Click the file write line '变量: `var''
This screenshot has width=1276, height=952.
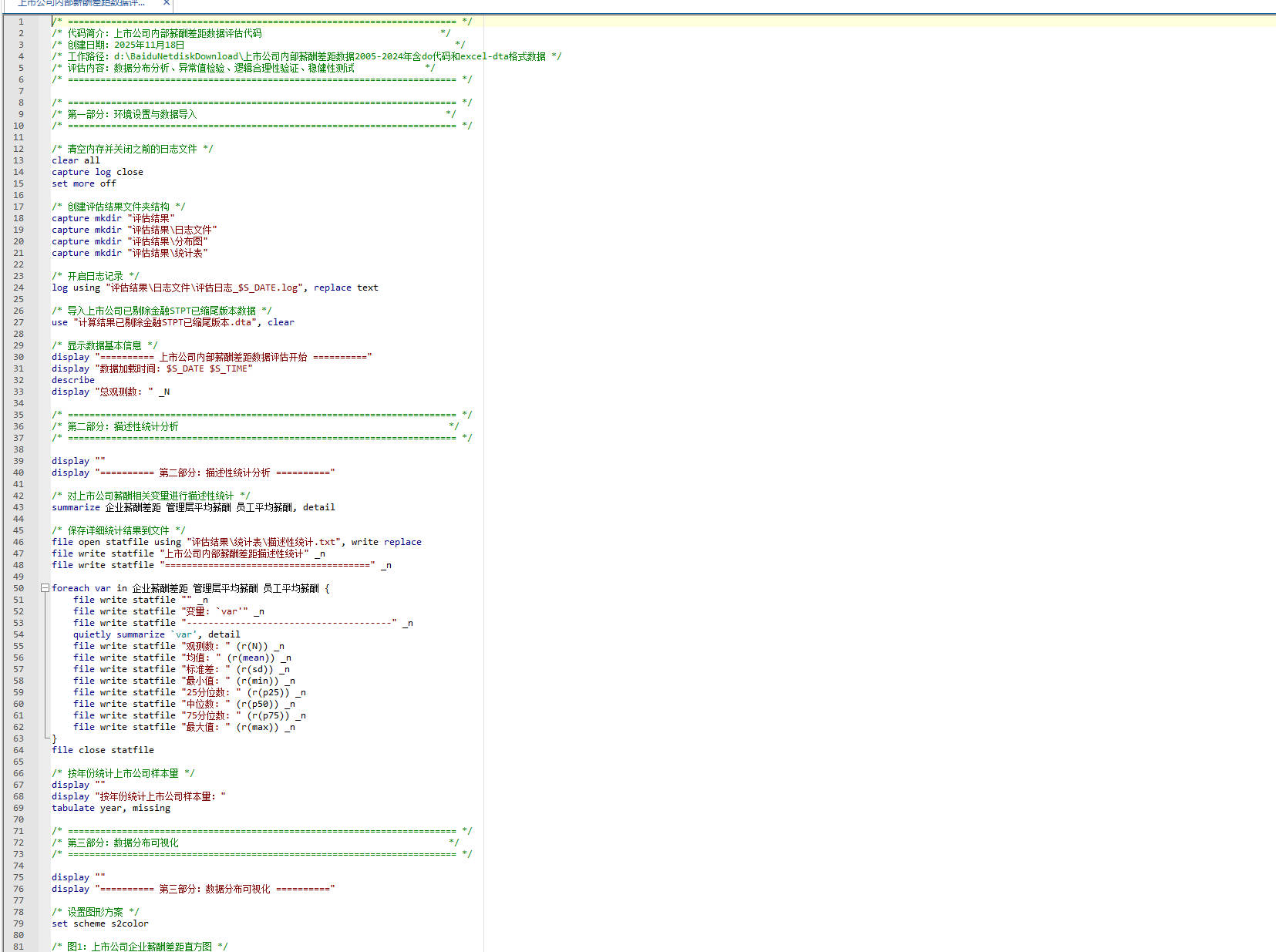click(x=169, y=611)
